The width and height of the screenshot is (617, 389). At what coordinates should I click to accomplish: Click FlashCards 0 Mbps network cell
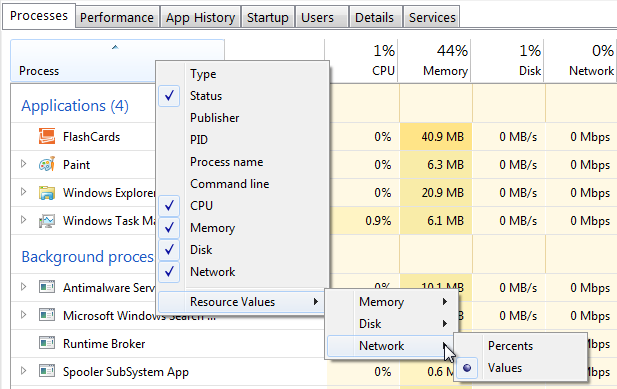coord(581,136)
